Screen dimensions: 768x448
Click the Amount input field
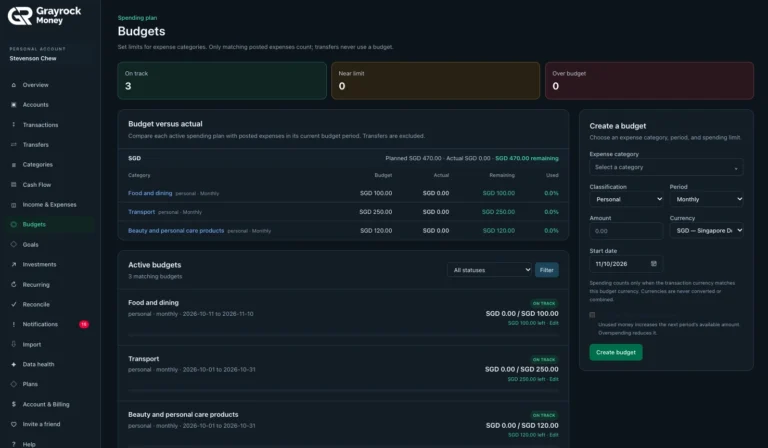tap(626, 231)
